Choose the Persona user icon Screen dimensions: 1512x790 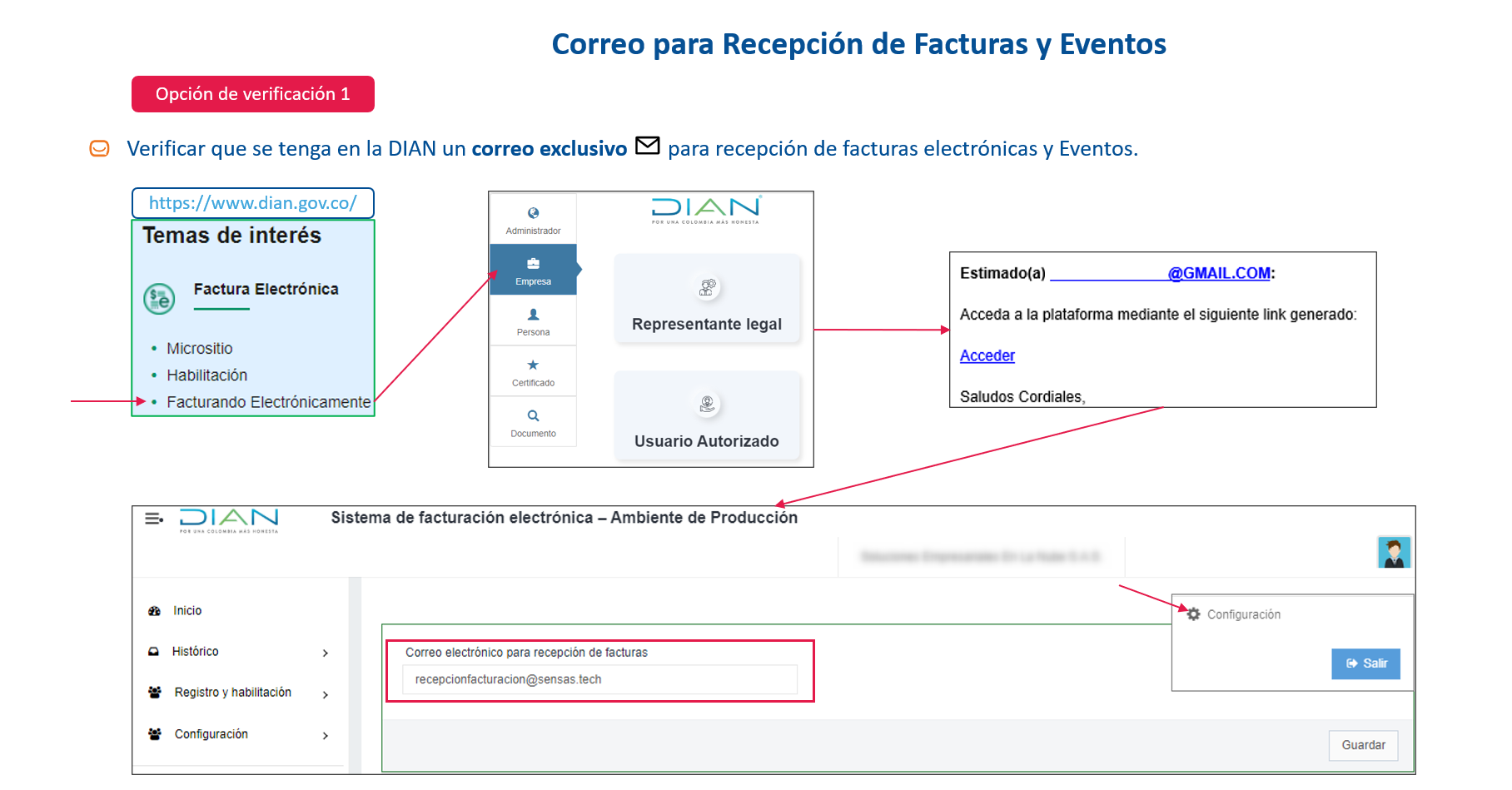533,315
